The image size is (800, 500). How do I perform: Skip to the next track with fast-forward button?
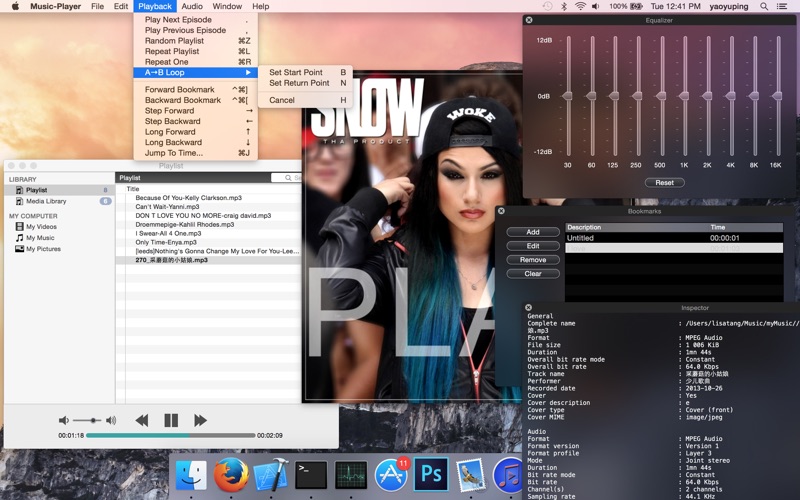pyautogui.click(x=200, y=420)
